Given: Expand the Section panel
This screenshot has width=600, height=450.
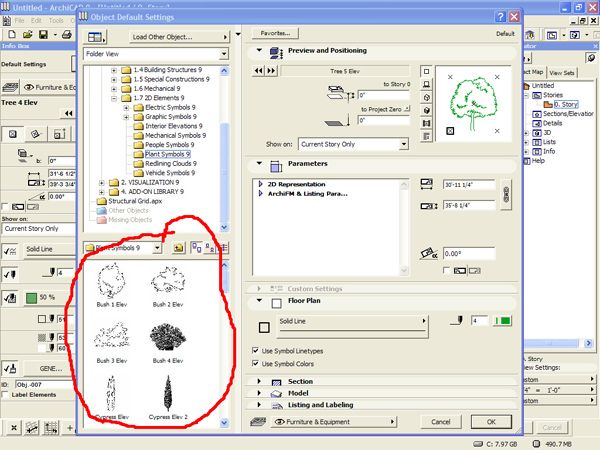Looking at the screenshot, I should click(x=259, y=381).
